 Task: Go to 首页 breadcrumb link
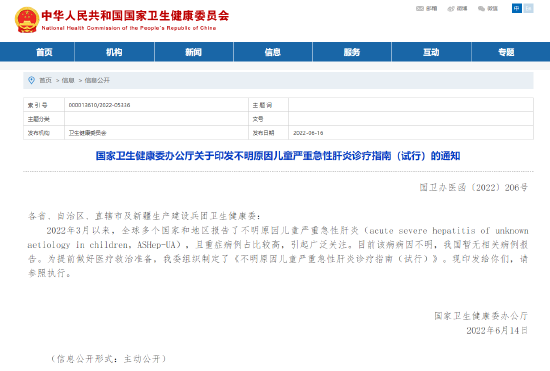coord(45,80)
